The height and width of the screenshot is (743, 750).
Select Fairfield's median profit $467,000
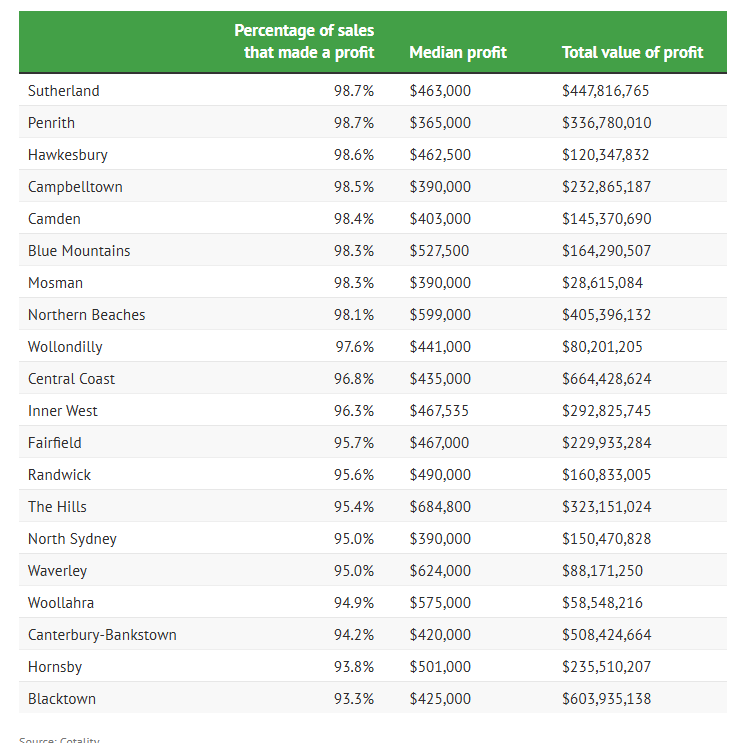click(440, 443)
